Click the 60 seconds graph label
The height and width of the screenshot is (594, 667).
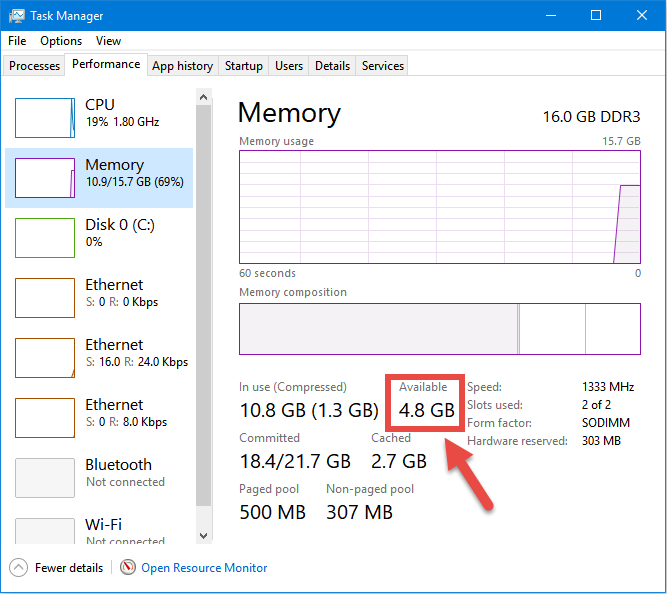click(267, 273)
